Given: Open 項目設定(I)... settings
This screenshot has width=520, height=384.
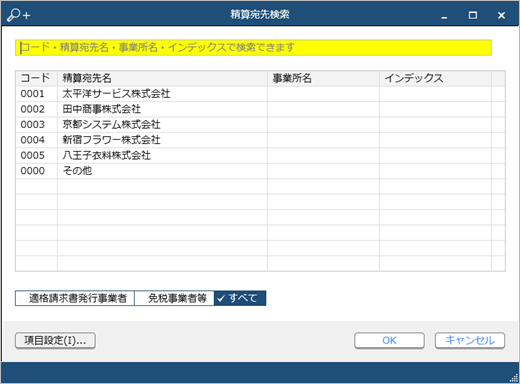Looking at the screenshot, I should pos(55,340).
